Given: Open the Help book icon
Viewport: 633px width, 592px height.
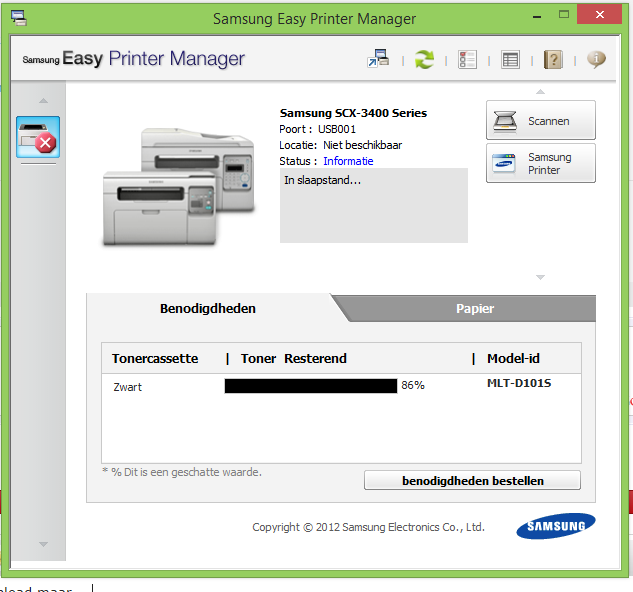Looking at the screenshot, I should (553, 60).
